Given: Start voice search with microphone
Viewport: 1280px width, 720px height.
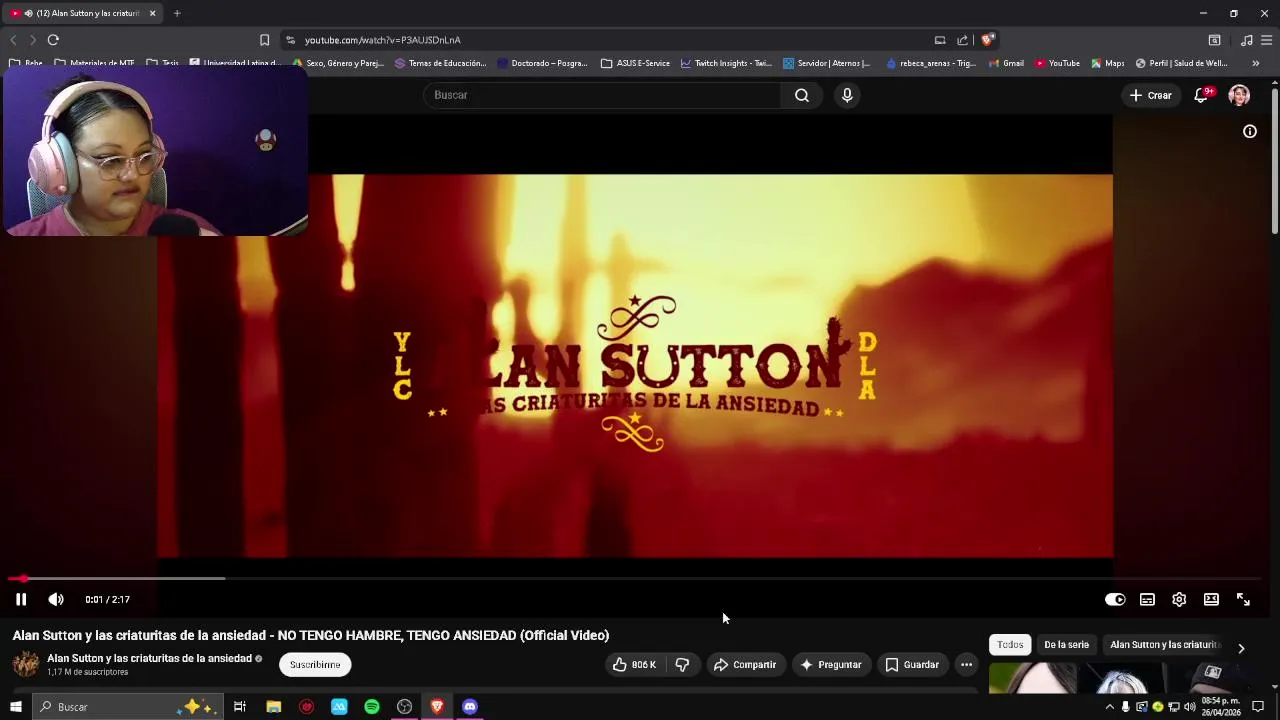Looking at the screenshot, I should [x=847, y=95].
